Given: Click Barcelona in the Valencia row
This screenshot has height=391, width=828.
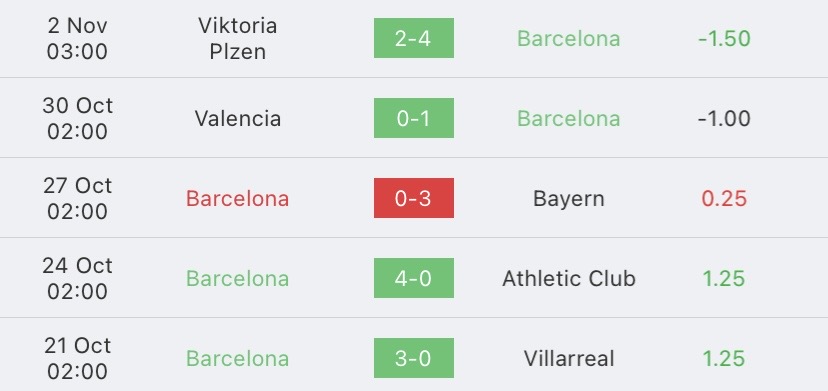Looking at the screenshot, I should [569, 118].
